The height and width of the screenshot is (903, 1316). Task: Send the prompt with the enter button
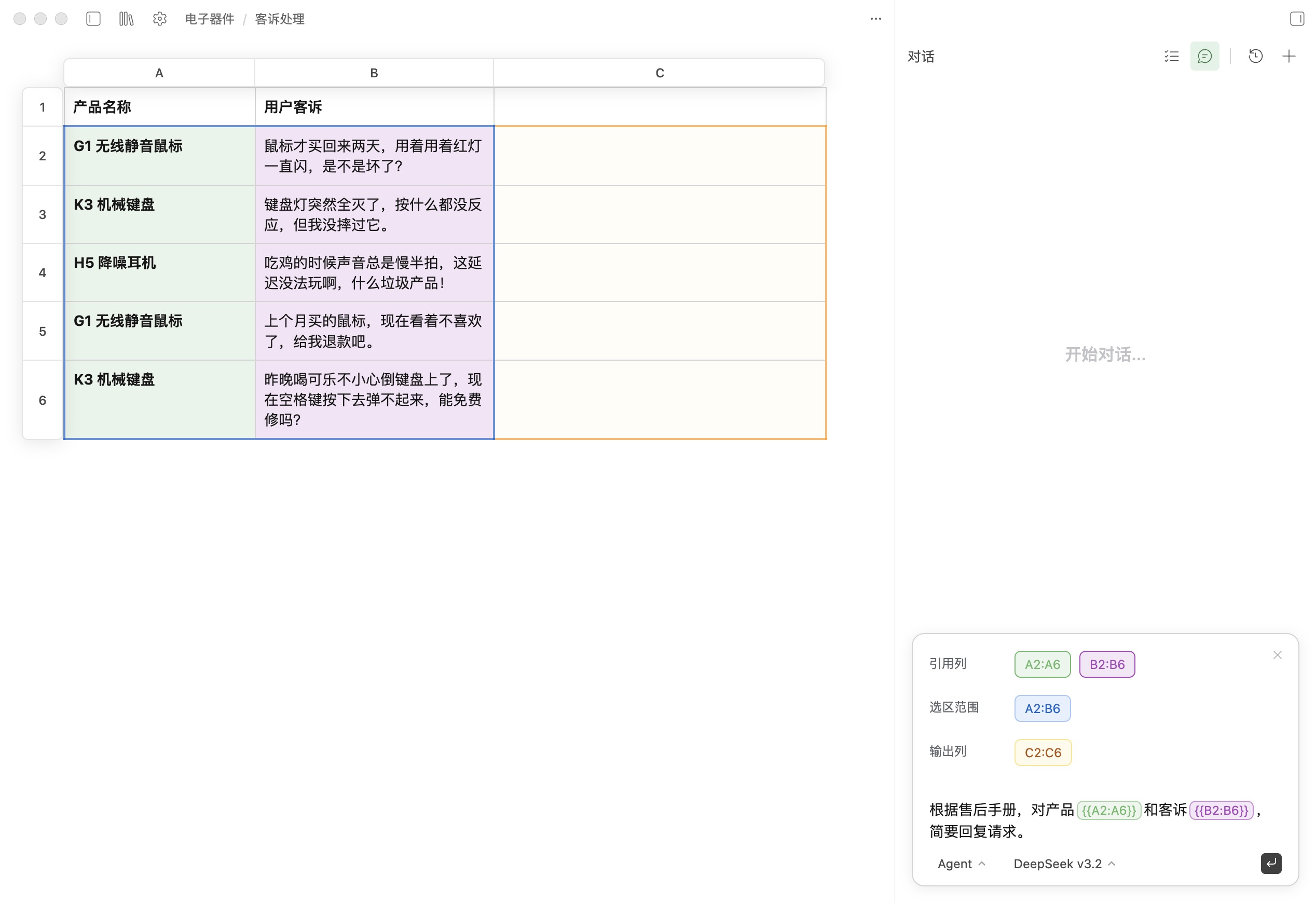click(x=1272, y=864)
